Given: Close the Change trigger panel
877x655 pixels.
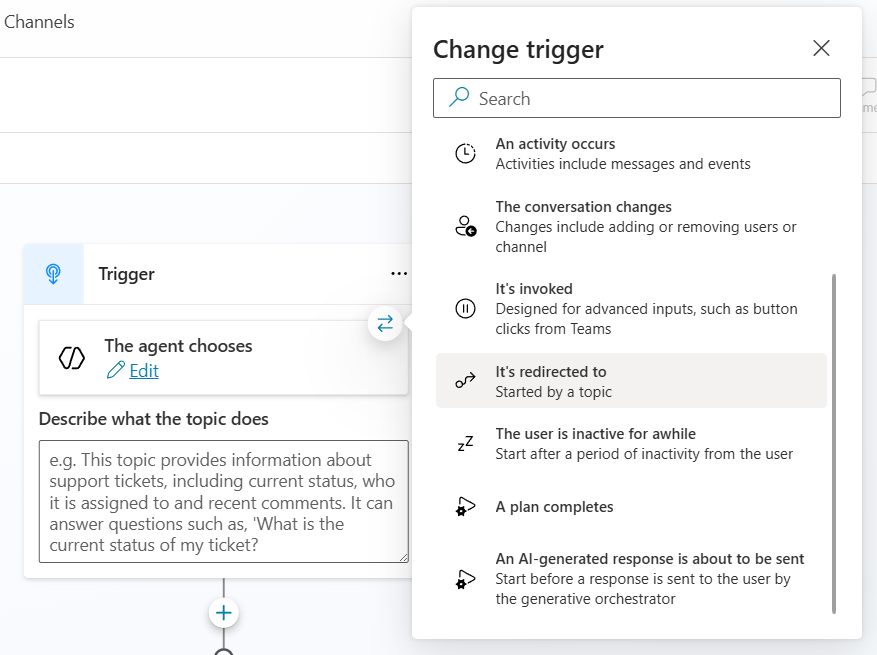Looking at the screenshot, I should click(x=821, y=48).
